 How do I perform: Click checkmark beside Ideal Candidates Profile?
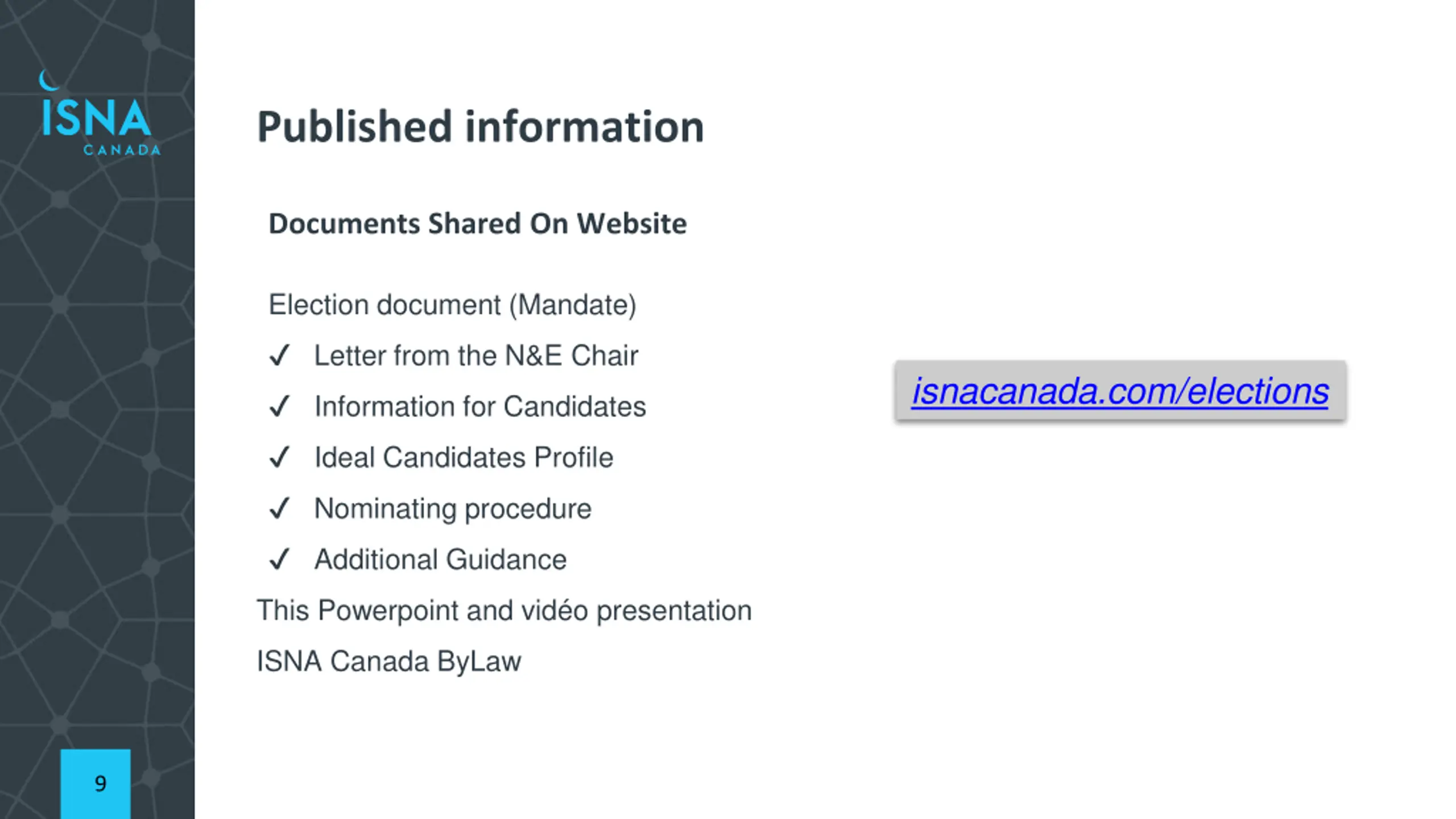click(279, 457)
